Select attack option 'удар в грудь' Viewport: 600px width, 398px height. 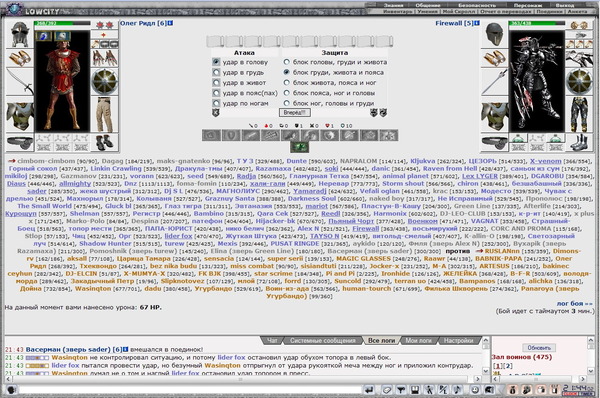pos(216,72)
